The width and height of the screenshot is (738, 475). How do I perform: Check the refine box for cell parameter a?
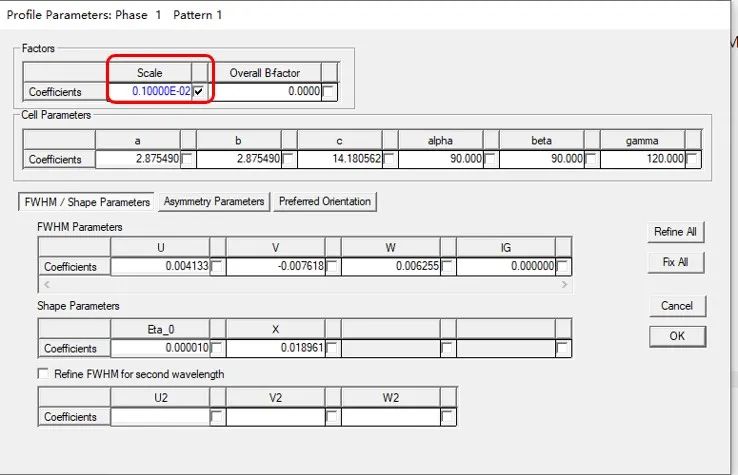coord(187,159)
